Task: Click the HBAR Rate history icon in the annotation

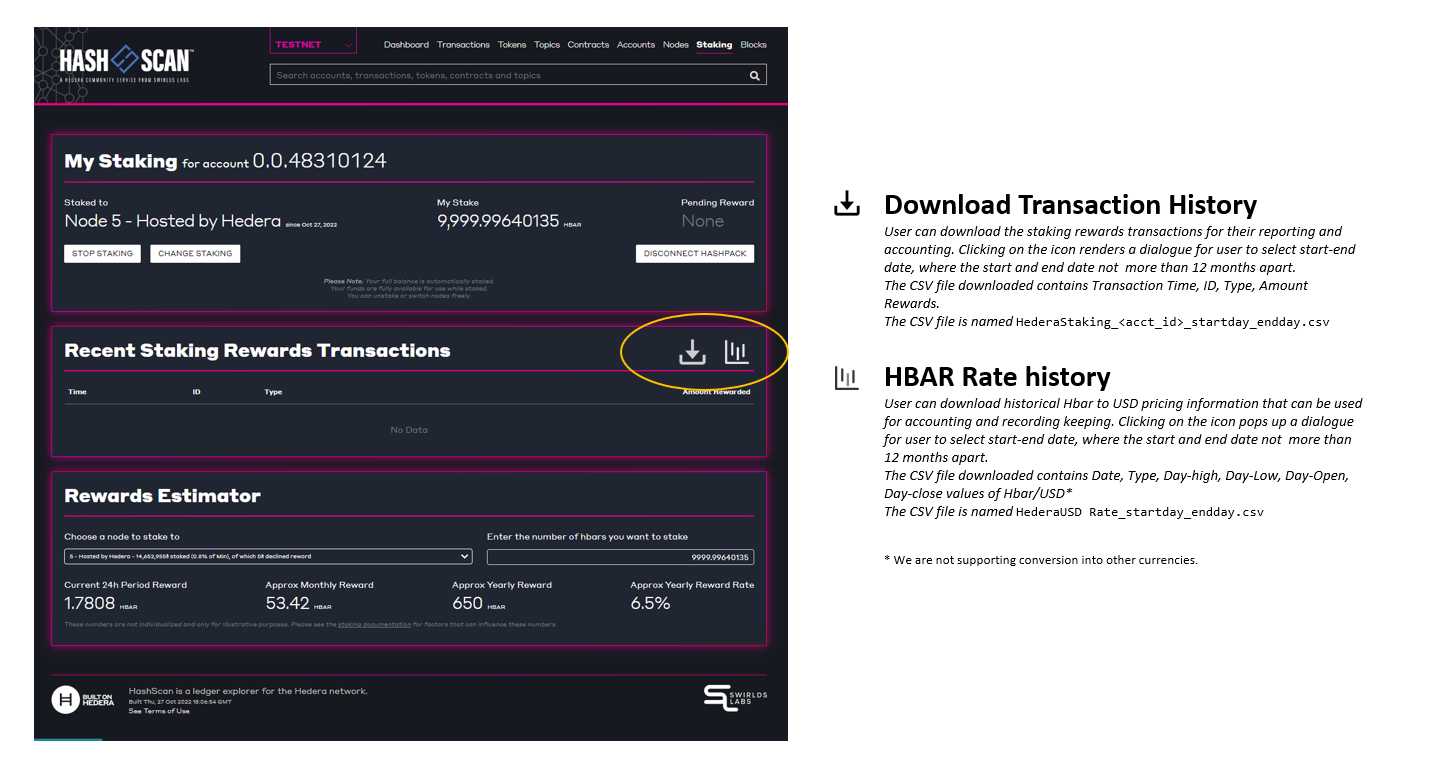Action: (846, 377)
